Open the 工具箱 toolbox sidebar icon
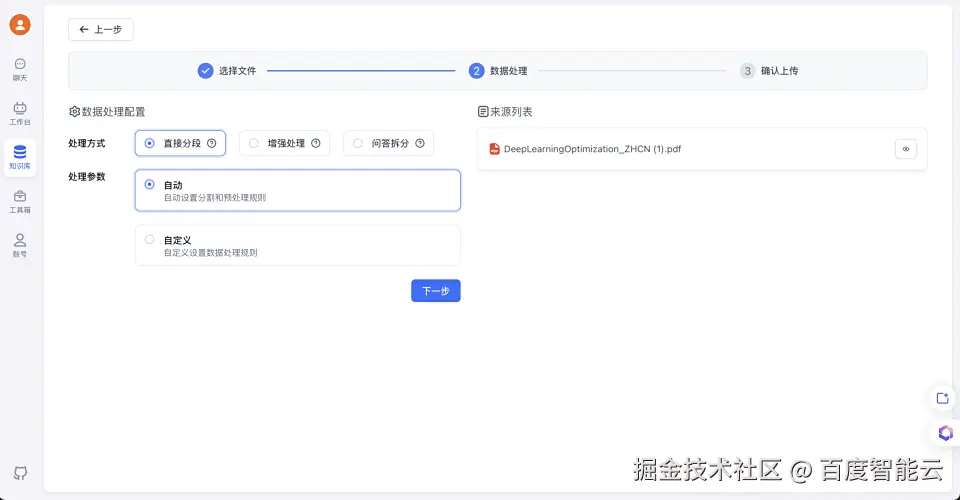Screen dimensions: 960x500 (x=20, y=202)
